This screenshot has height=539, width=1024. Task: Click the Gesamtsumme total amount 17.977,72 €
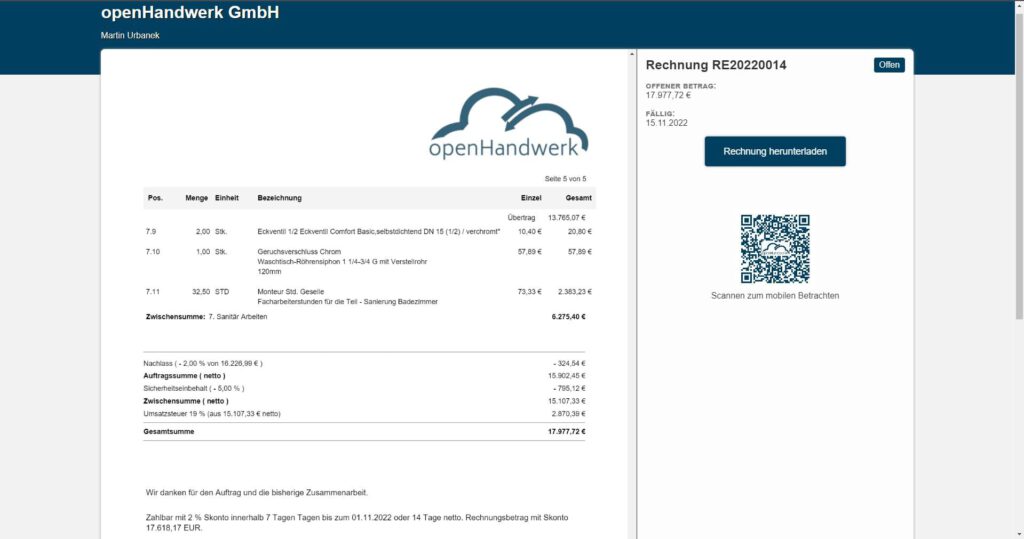click(x=566, y=432)
